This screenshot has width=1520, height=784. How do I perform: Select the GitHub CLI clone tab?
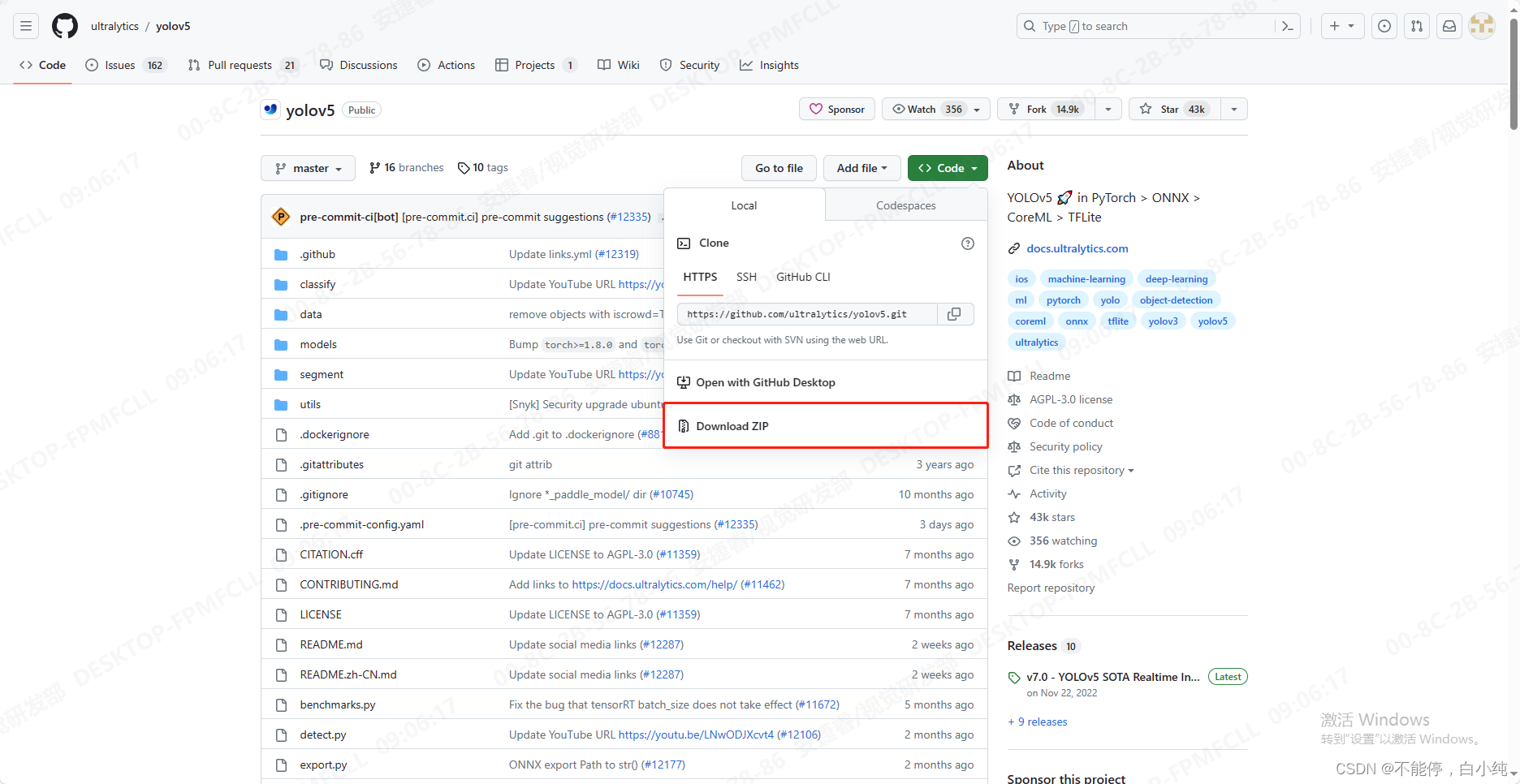pyautogui.click(x=803, y=277)
